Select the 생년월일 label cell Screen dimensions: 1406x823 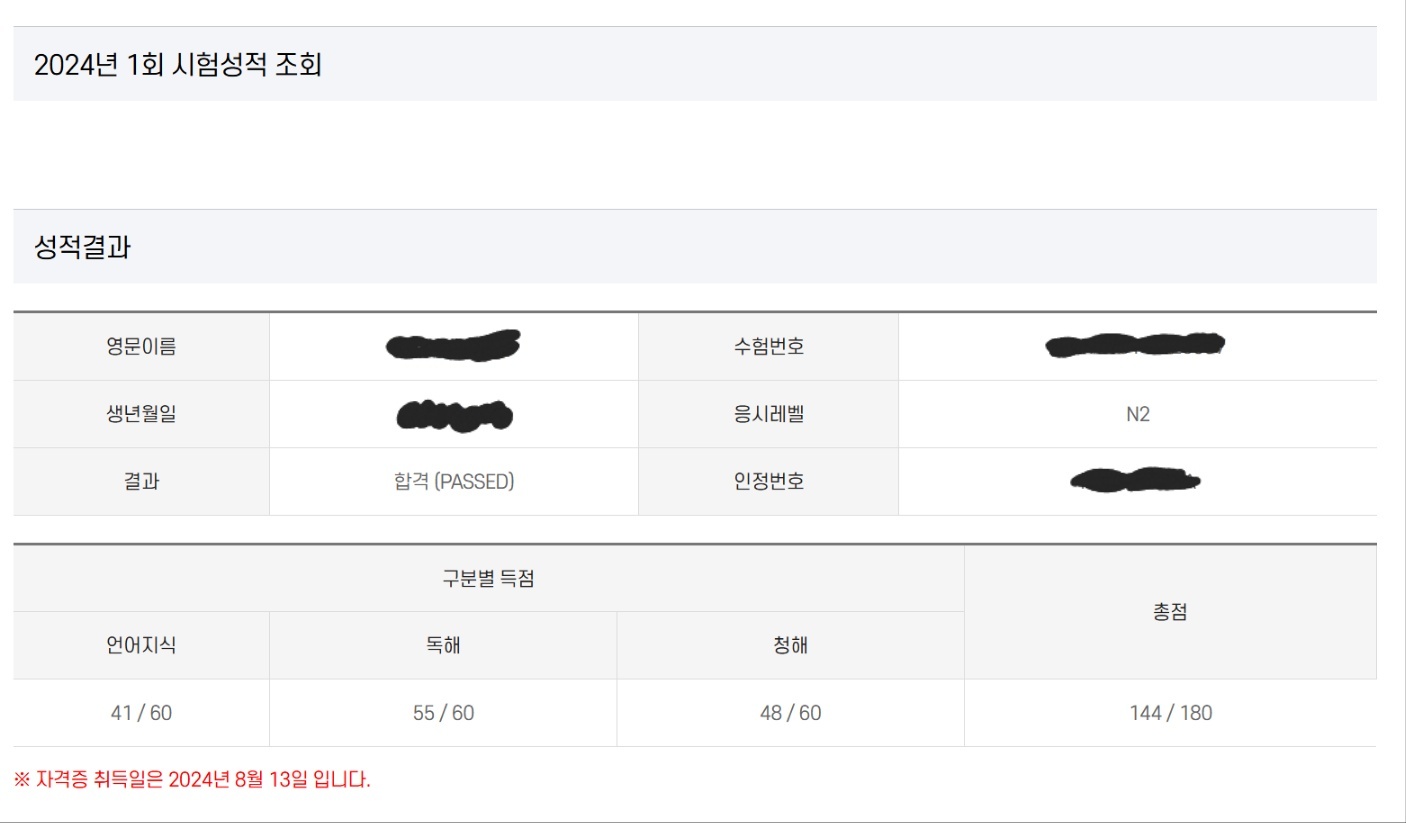point(141,414)
